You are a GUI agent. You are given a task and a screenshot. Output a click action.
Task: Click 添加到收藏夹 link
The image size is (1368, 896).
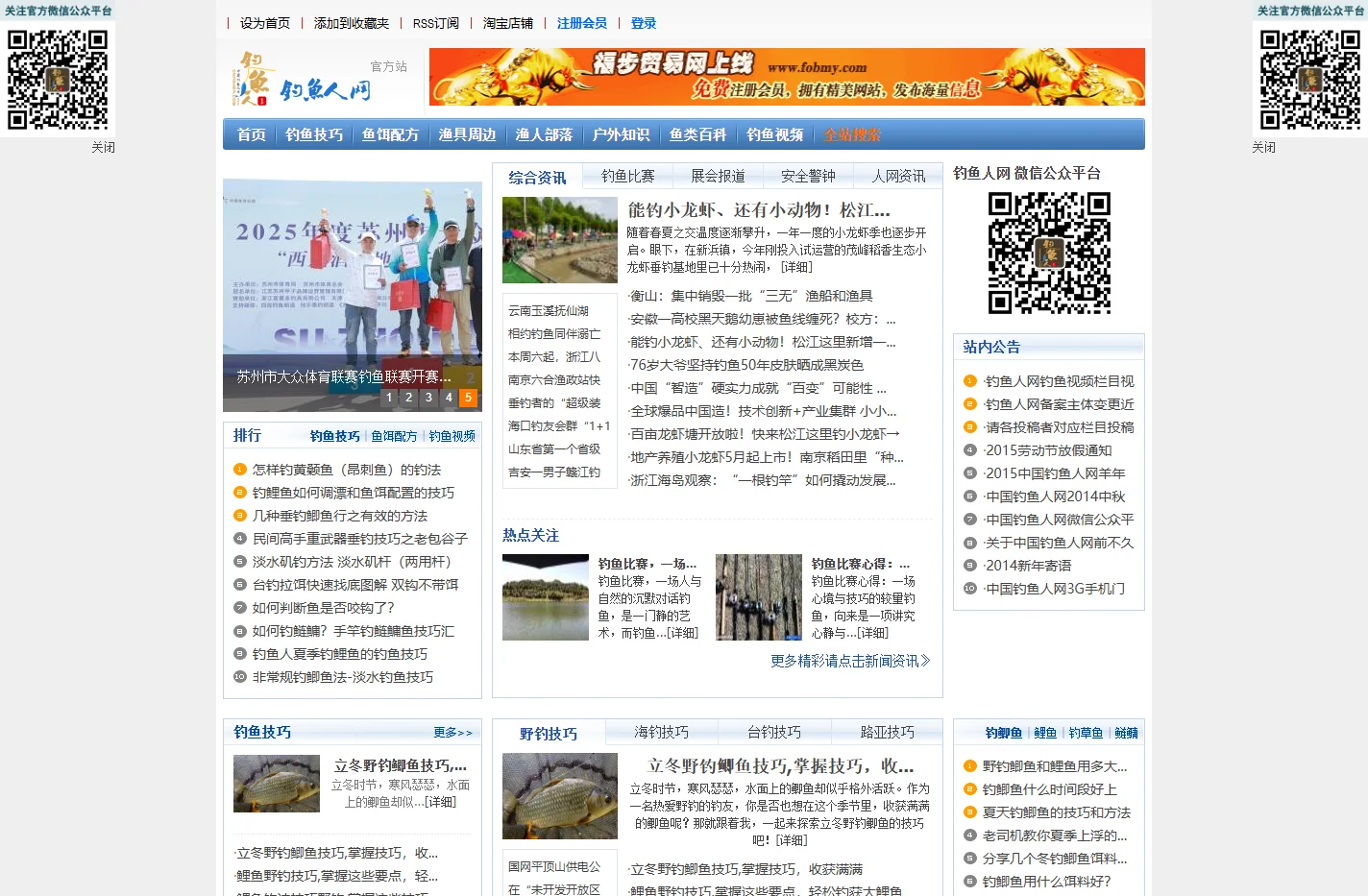(352, 23)
